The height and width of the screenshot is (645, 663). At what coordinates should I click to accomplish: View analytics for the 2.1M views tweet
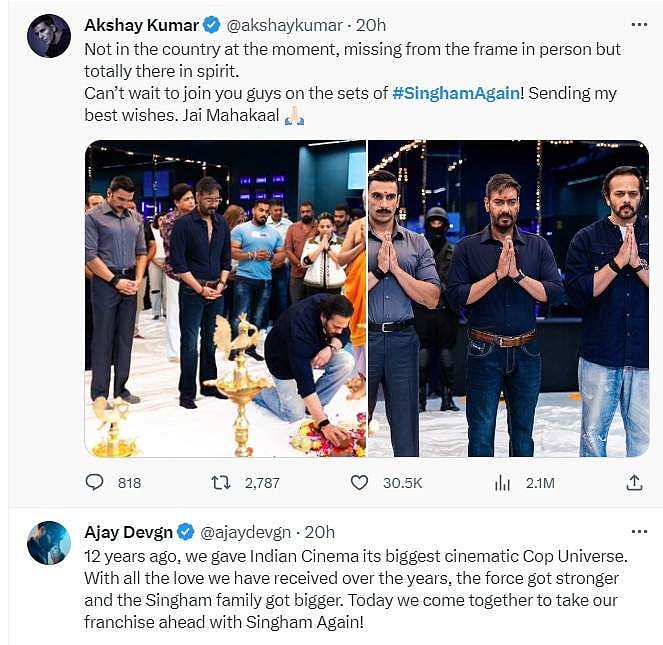pyautogui.click(x=502, y=483)
